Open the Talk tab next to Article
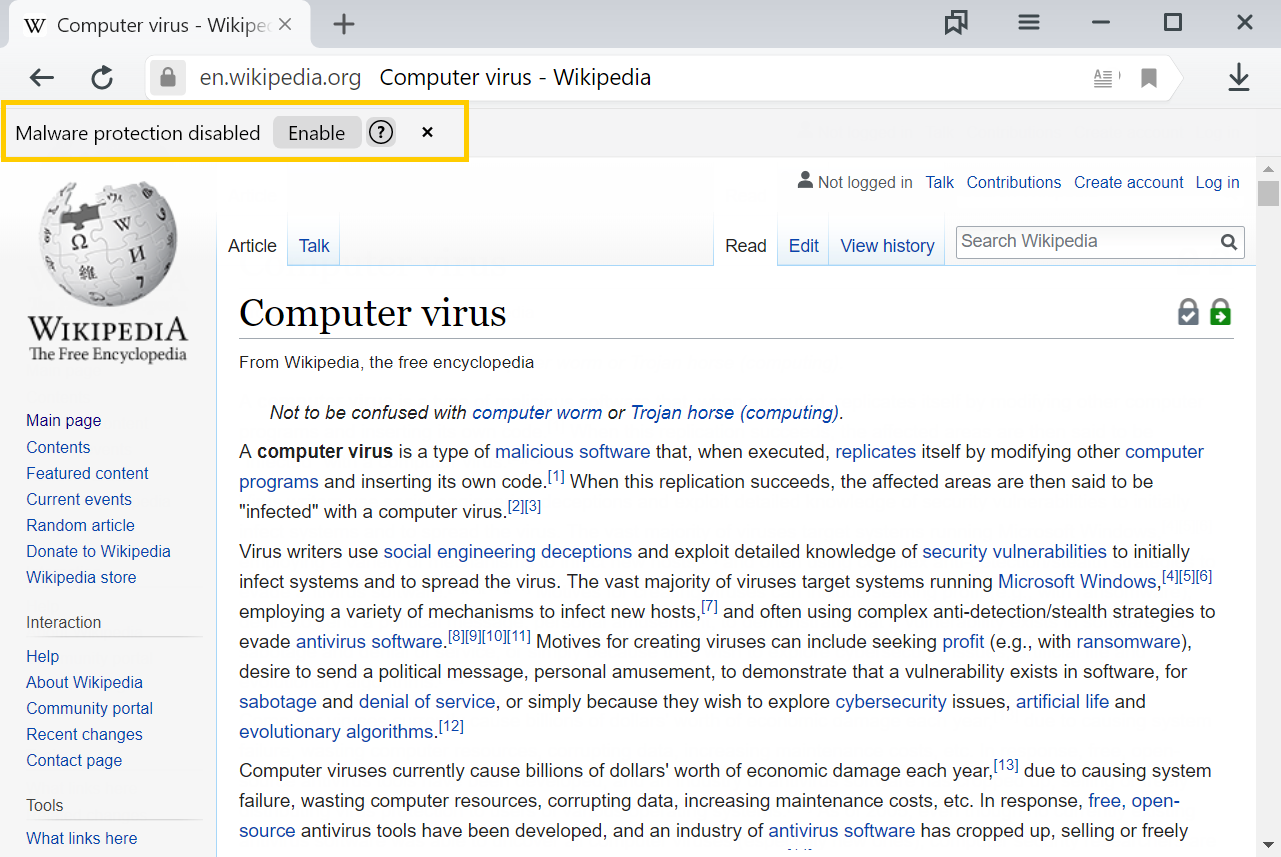Image resolution: width=1281 pixels, height=857 pixels. [x=314, y=246]
